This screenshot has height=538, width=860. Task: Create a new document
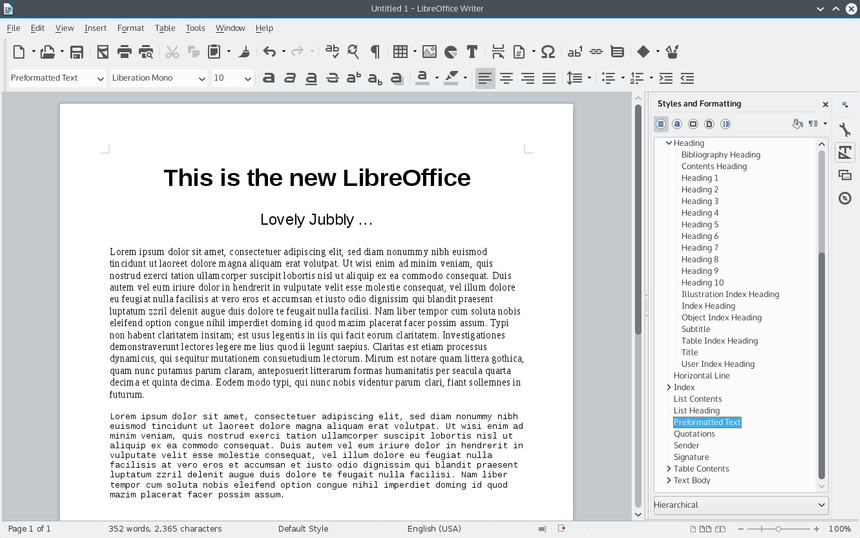coord(19,52)
